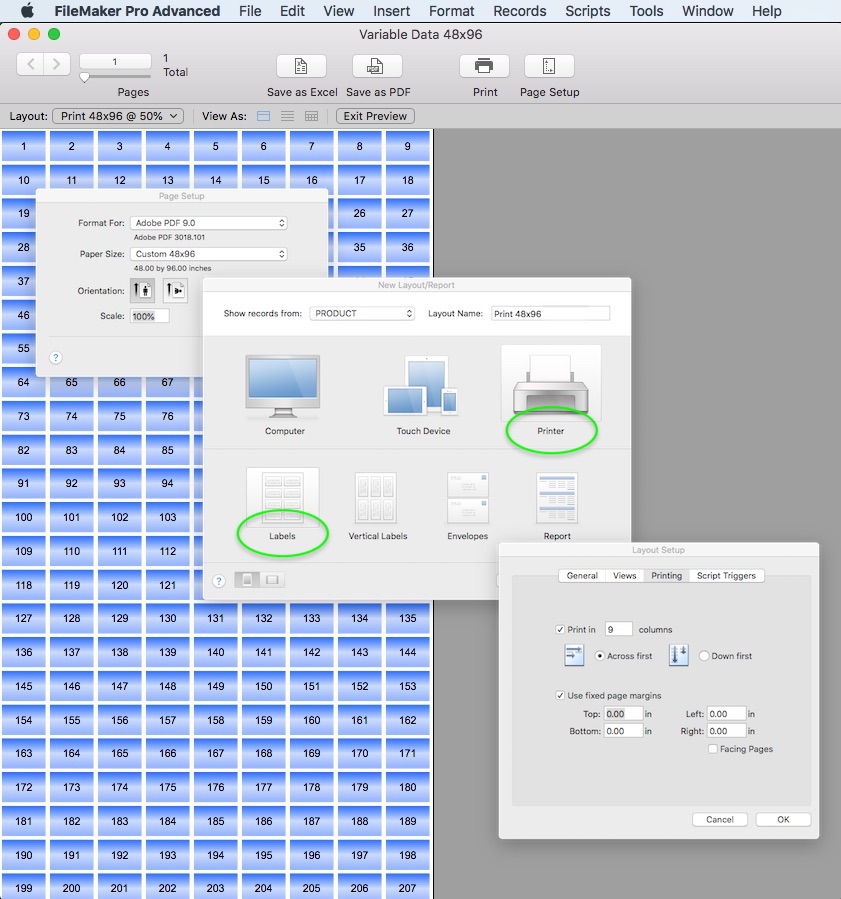The height and width of the screenshot is (899, 841).
Task: Click the Scale 100% field
Action: pos(149,316)
